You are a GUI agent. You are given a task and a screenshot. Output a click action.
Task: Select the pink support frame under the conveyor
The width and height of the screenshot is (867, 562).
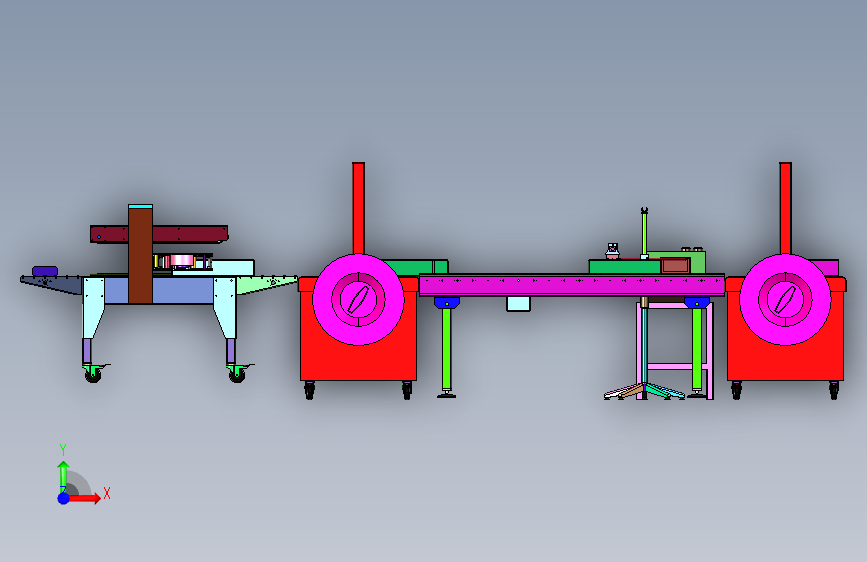tap(675, 366)
